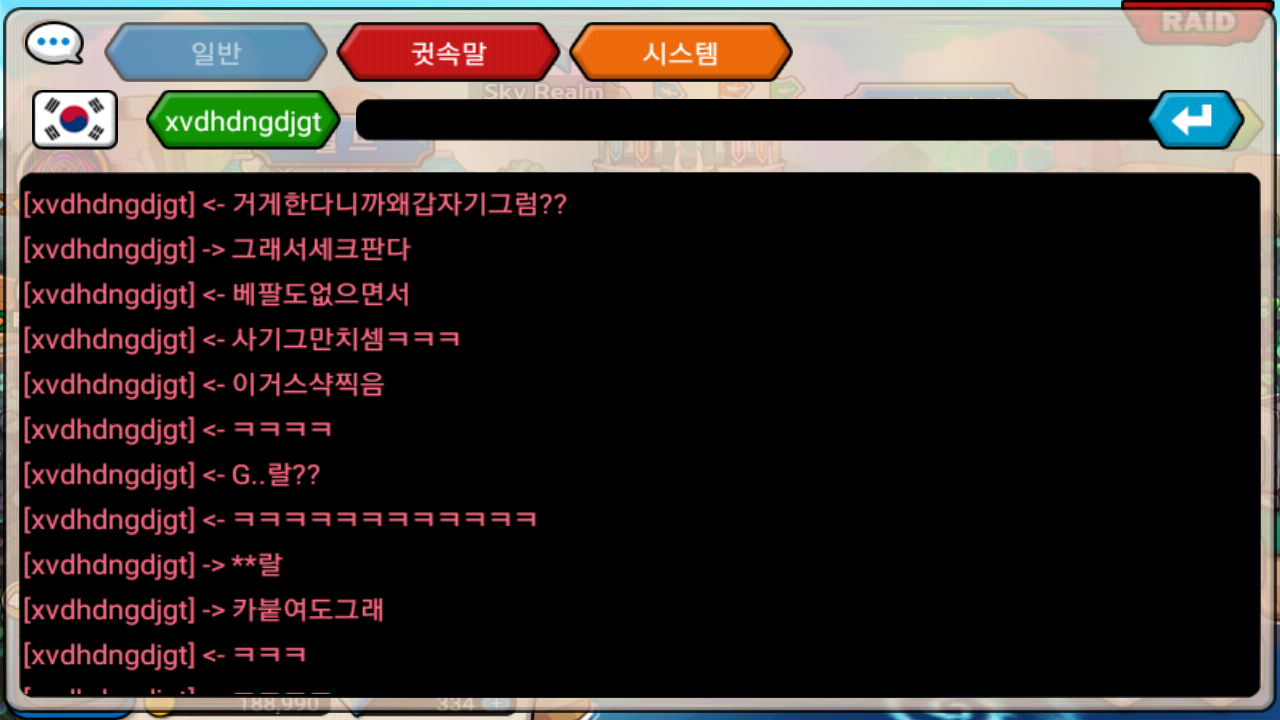This screenshot has height=720, width=1280.
Task: Tap the plus icon next to 334
Action: (498, 704)
